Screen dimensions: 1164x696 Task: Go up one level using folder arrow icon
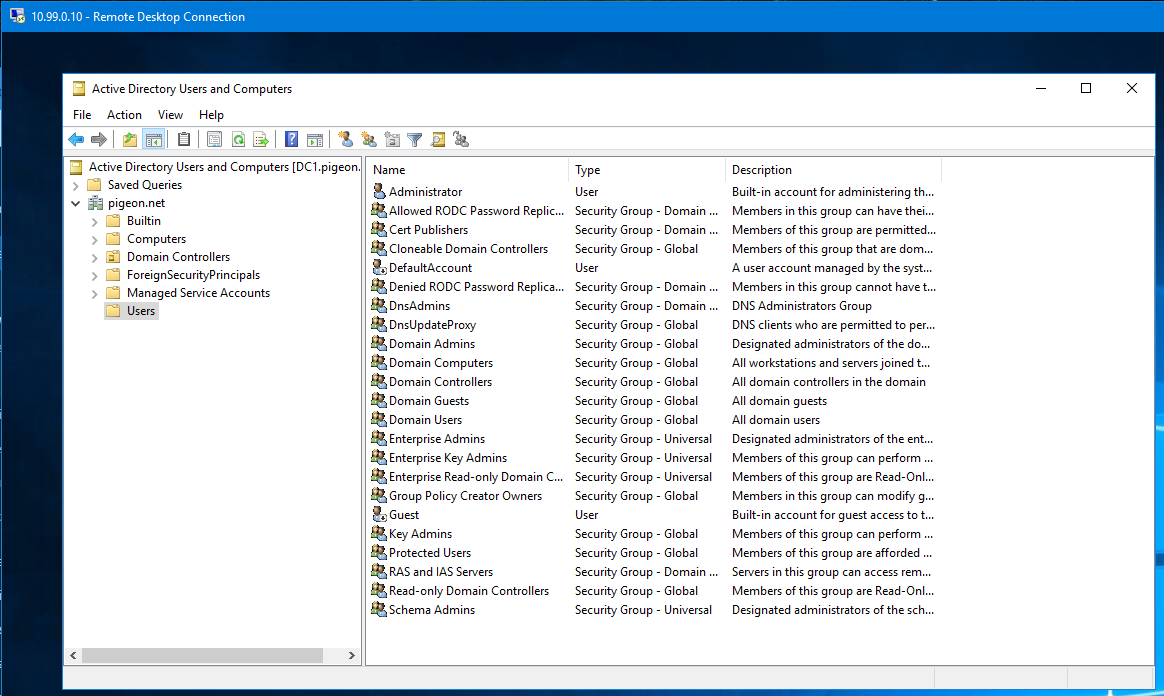coord(130,139)
